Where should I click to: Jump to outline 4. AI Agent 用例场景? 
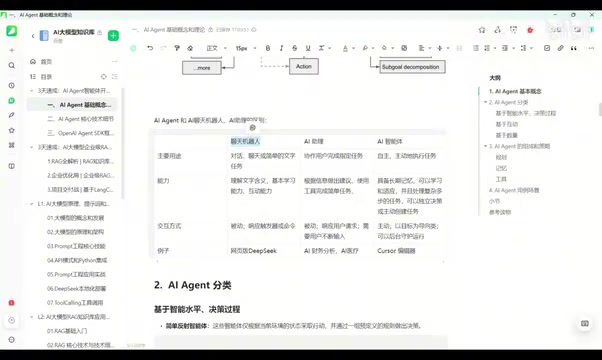[514, 190]
